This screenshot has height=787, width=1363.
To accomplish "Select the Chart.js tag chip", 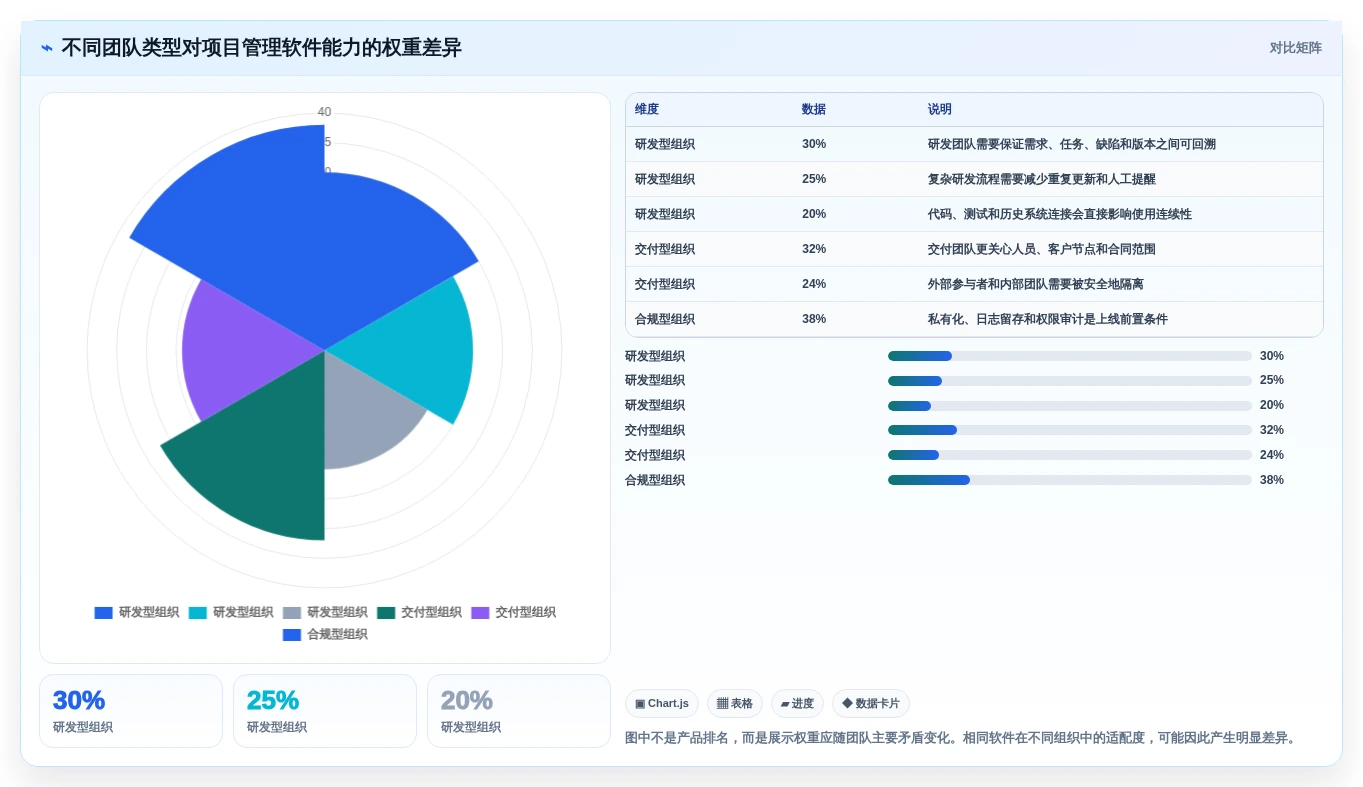I will [x=662, y=703].
